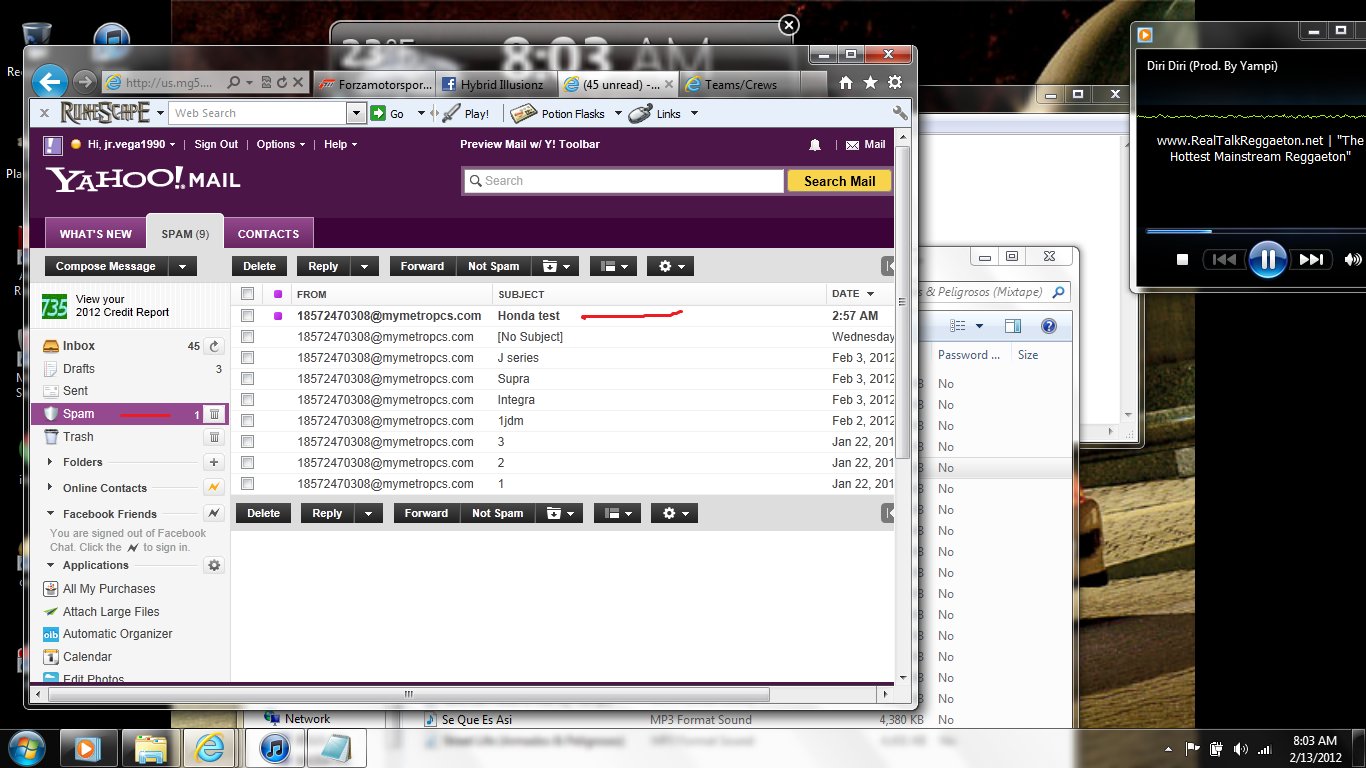
Task: Empty Trash folder with its bin icon
Action: 214,437
